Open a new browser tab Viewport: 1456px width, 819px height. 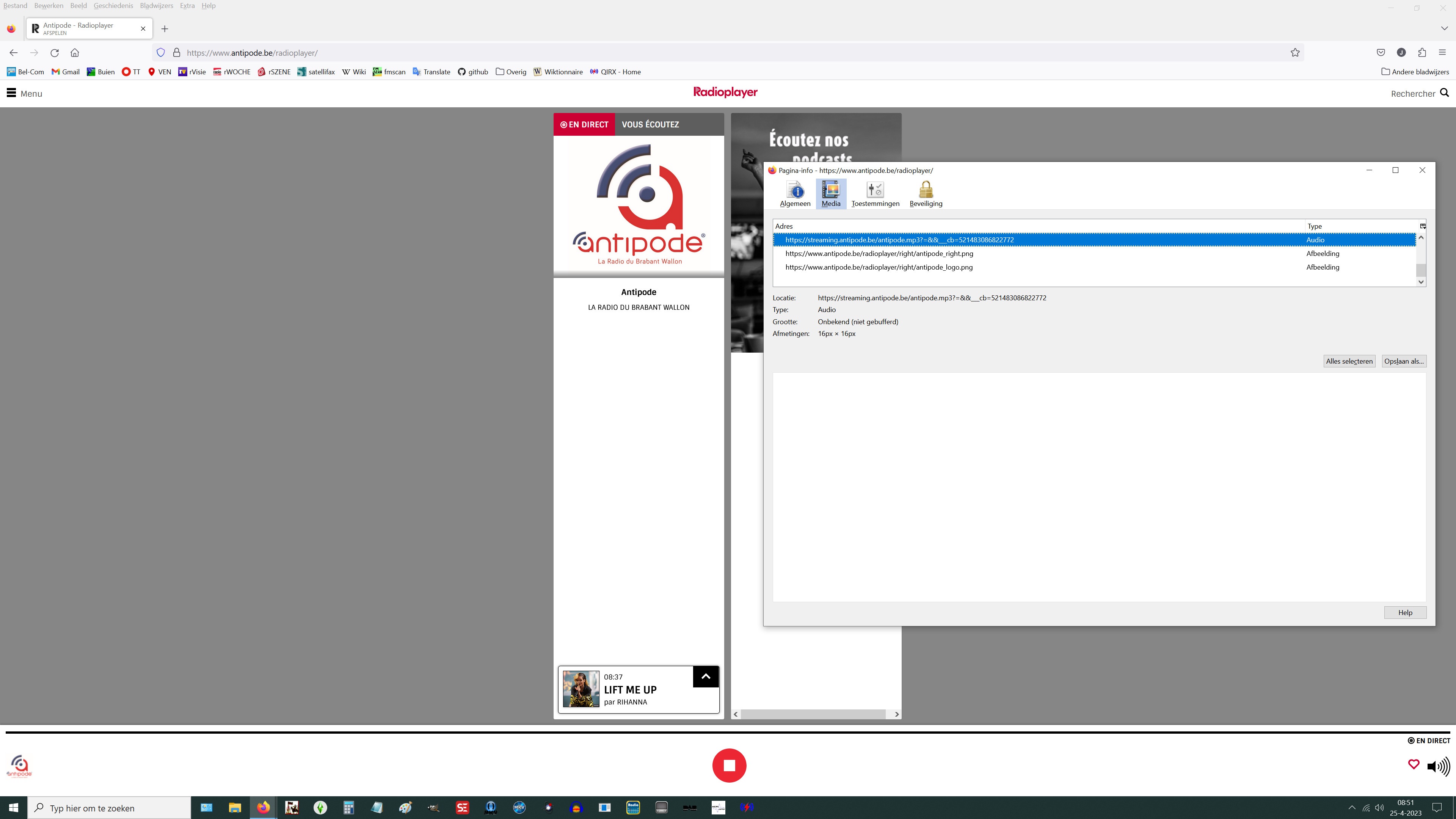165,29
